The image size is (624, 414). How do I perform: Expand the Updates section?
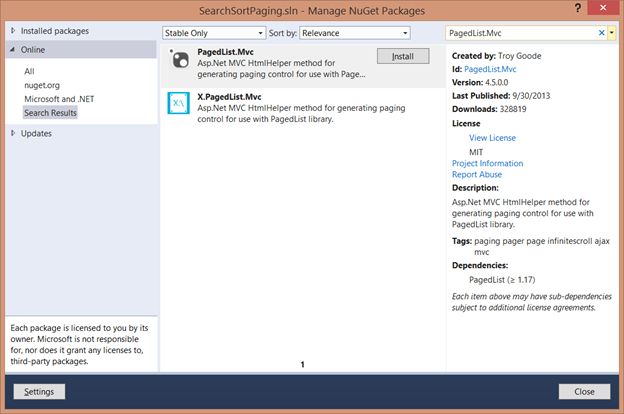point(13,133)
